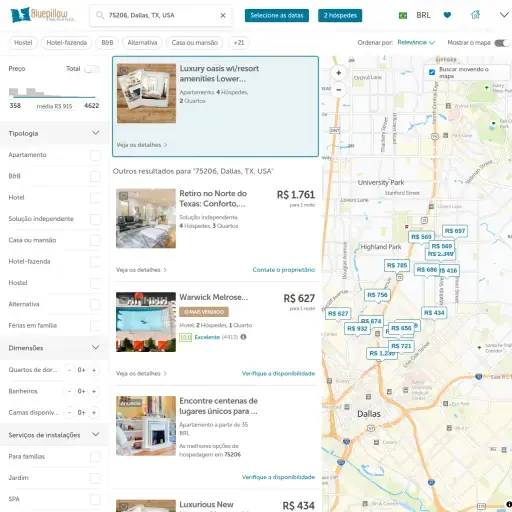Screen dimensions: 512x512
Task: Click R$ 434 map price marker
Action: click(x=434, y=313)
